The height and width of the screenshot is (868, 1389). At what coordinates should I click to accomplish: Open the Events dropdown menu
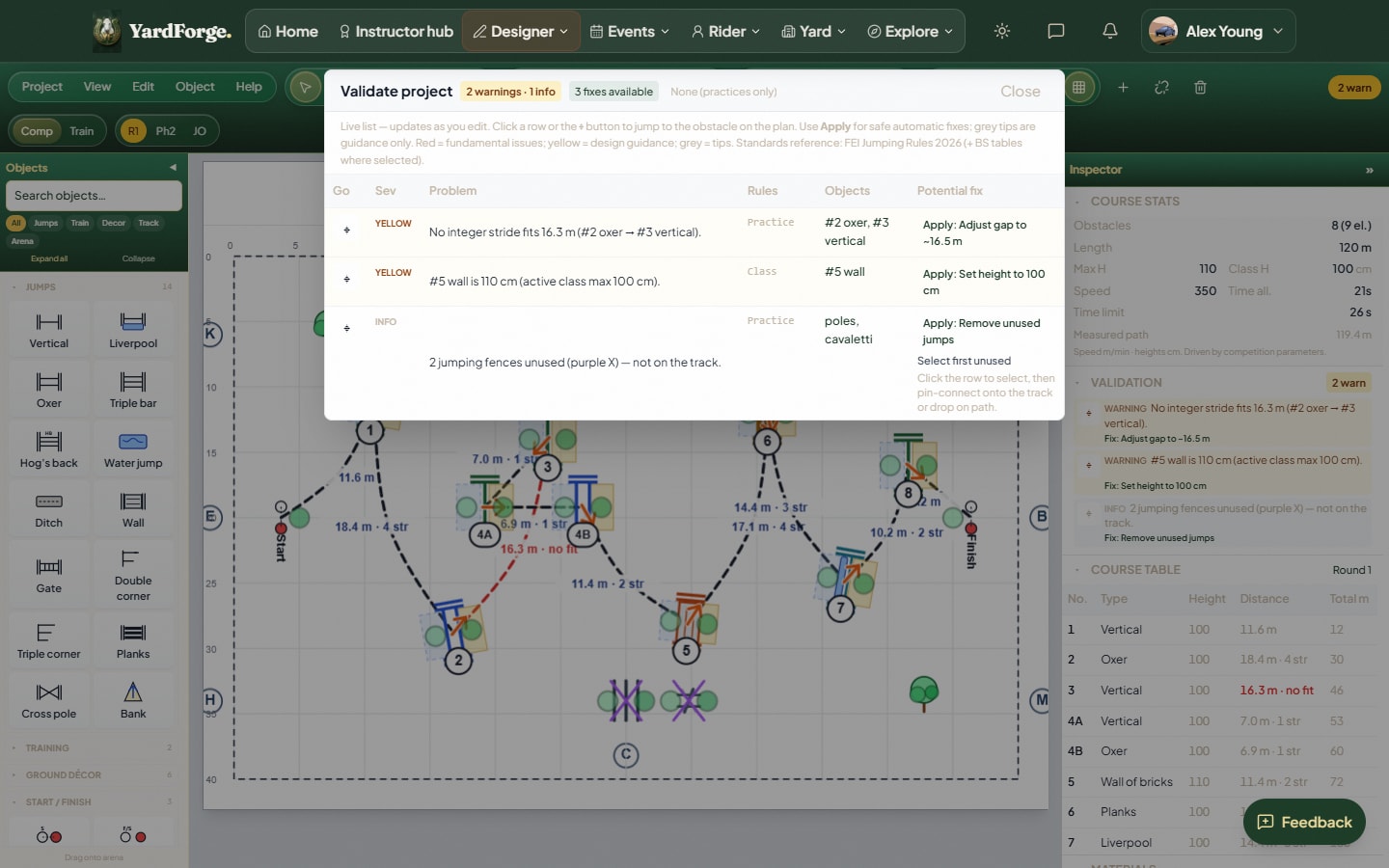tap(630, 31)
